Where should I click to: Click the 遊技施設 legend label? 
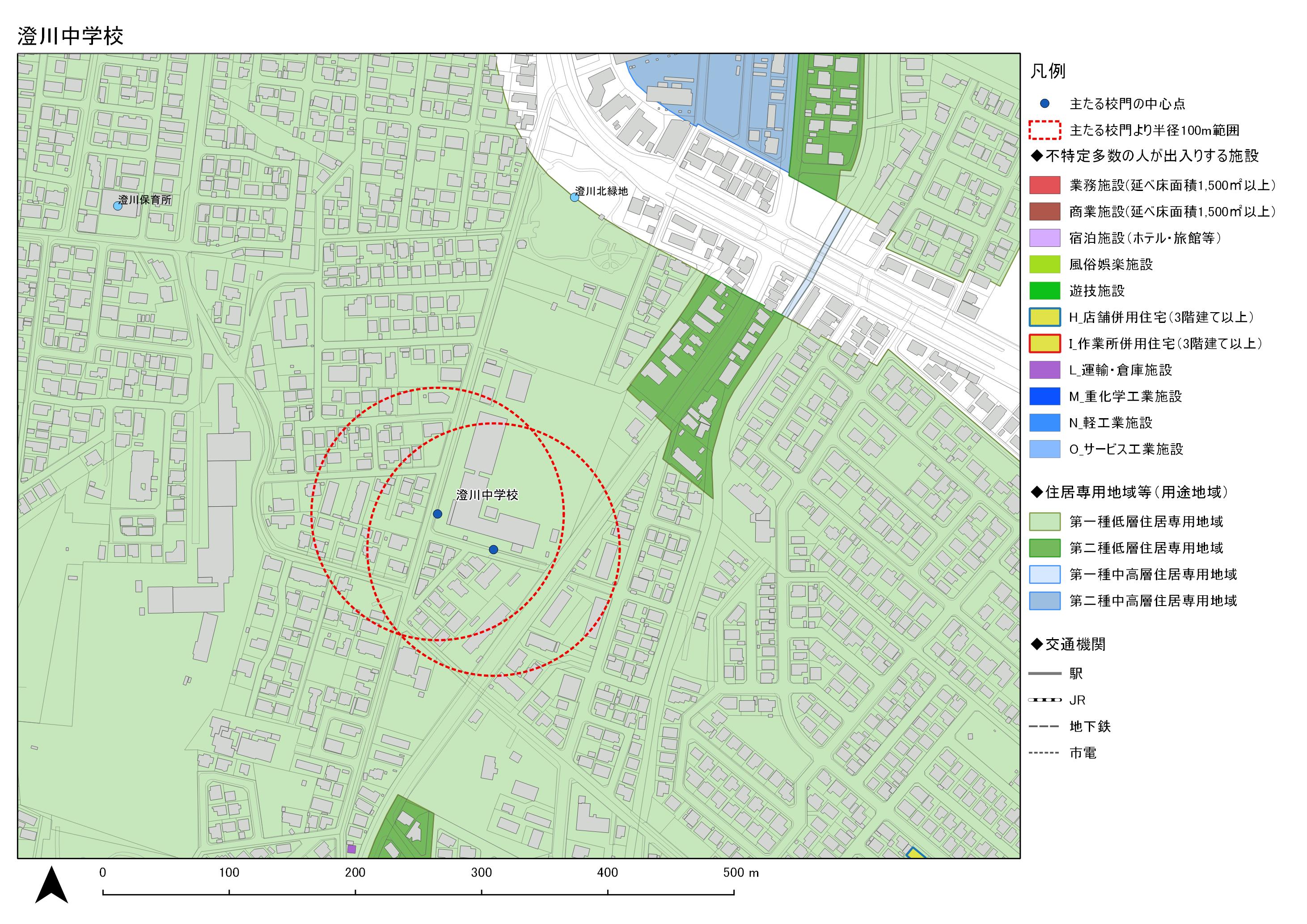coord(1097,290)
